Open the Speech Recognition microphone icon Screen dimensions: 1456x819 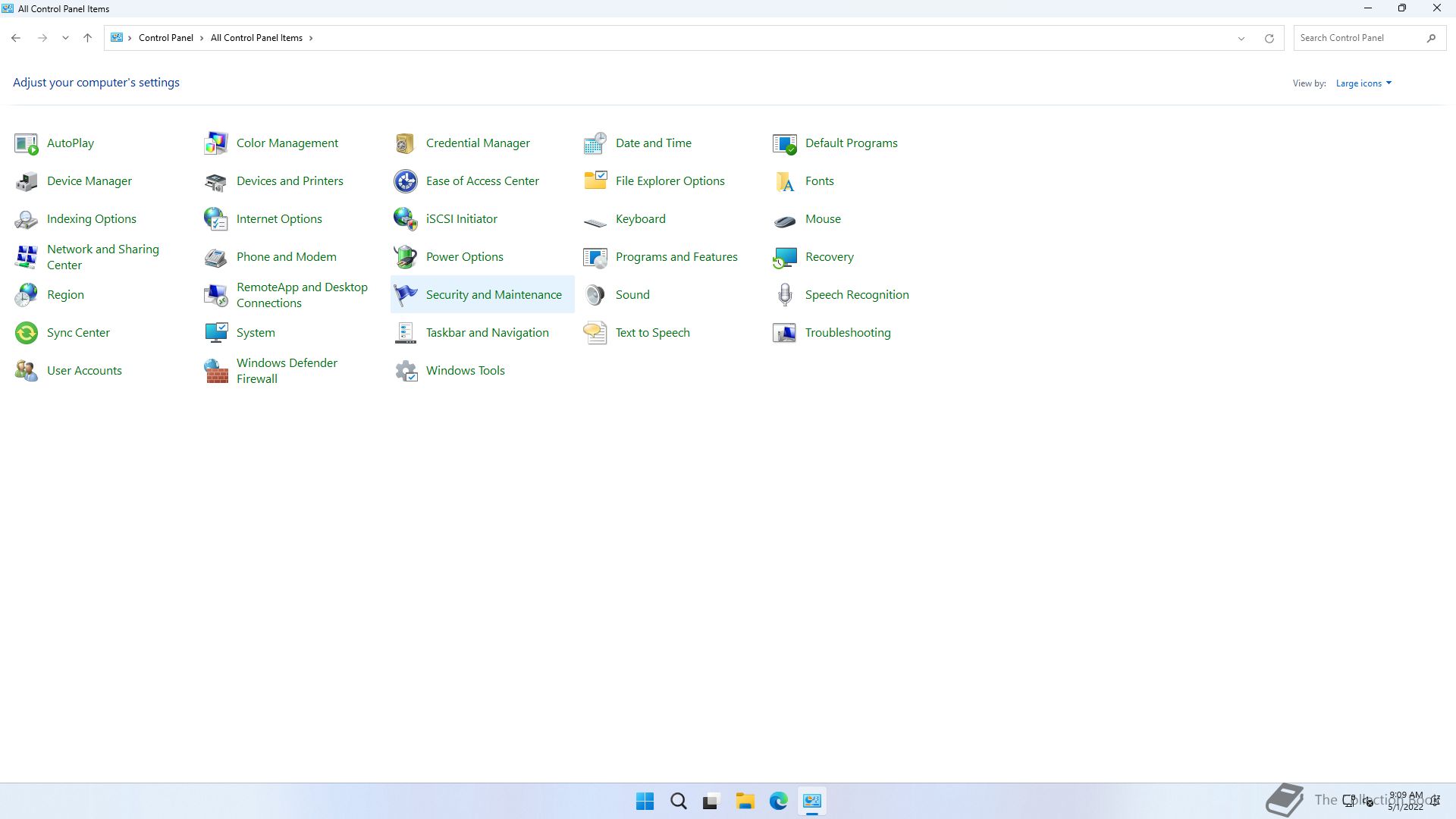[x=785, y=295]
